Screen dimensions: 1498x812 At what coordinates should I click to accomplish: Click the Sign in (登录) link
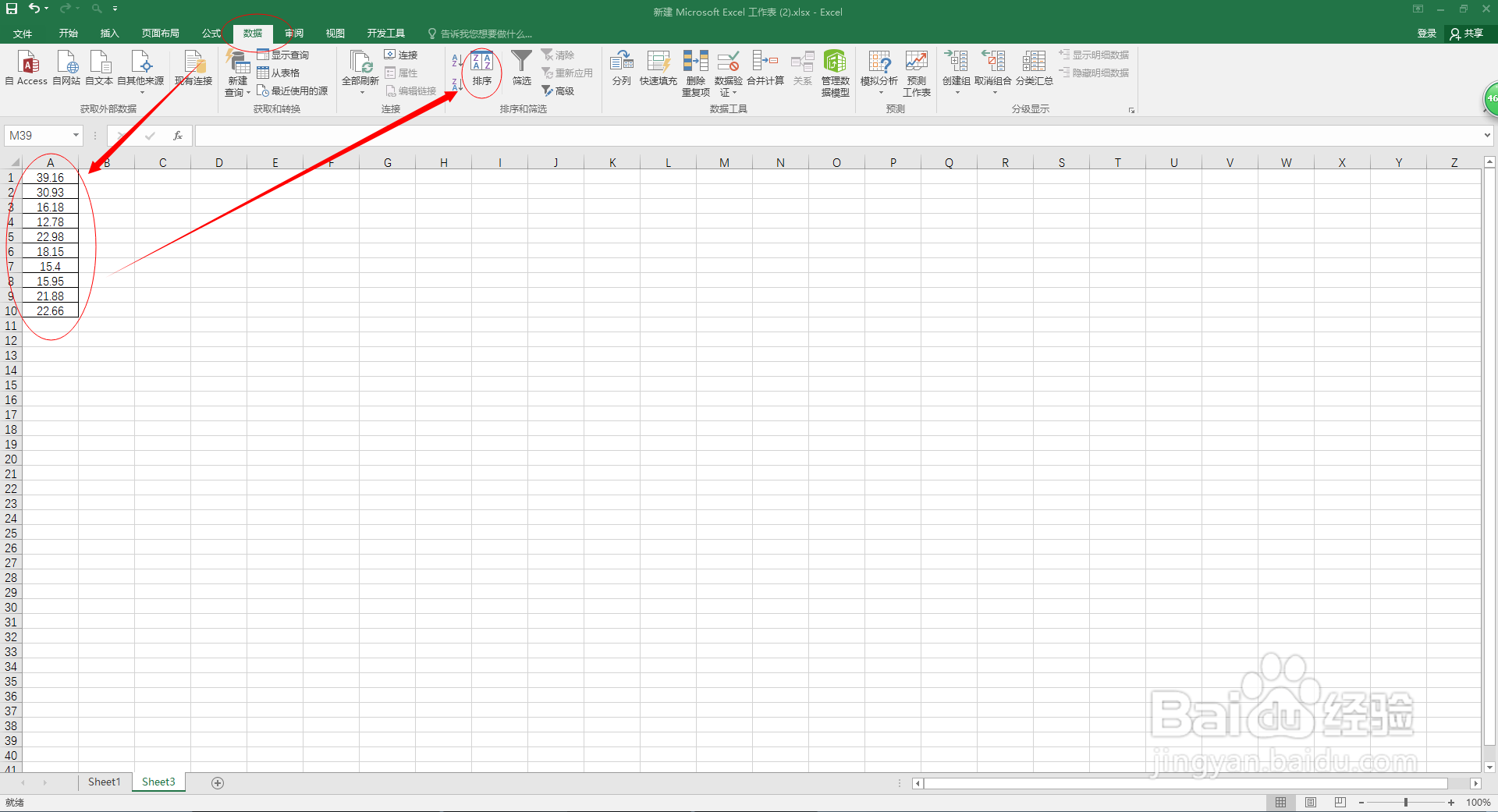click(x=1427, y=34)
